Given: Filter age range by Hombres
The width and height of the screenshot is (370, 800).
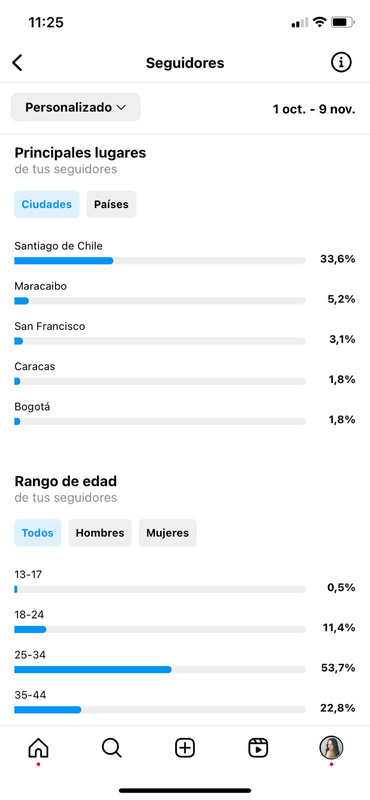Looking at the screenshot, I should [x=100, y=533].
